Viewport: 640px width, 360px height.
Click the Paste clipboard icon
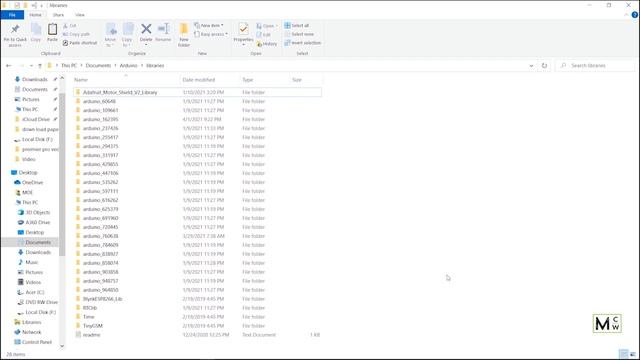point(52,29)
